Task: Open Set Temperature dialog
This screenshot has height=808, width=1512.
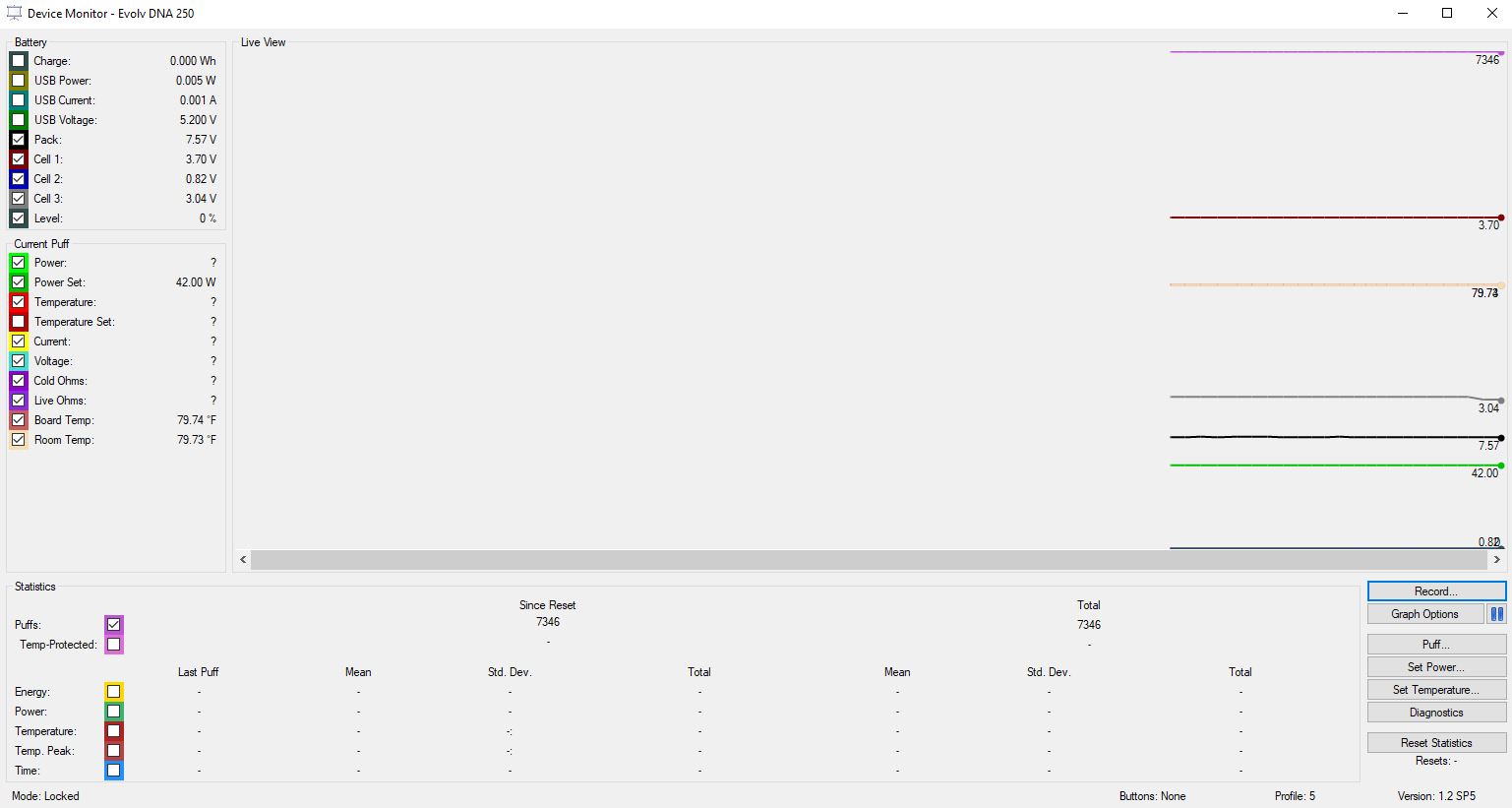Action: coord(1436,690)
